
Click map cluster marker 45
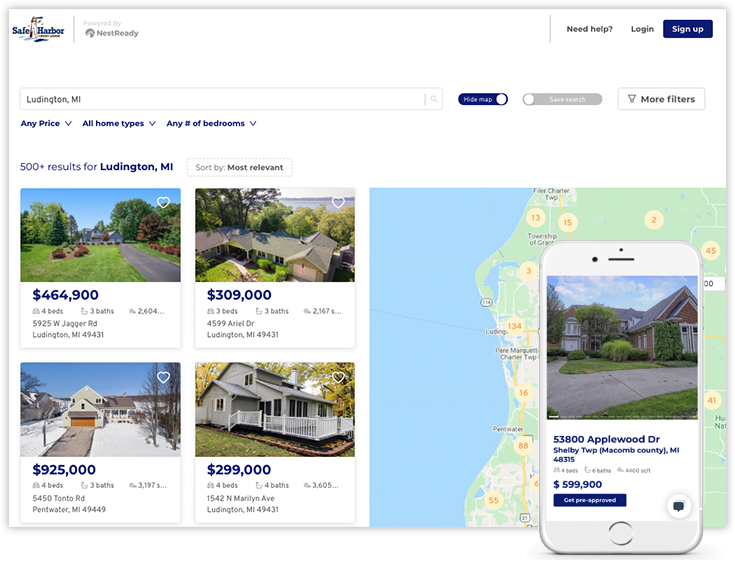tap(711, 250)
